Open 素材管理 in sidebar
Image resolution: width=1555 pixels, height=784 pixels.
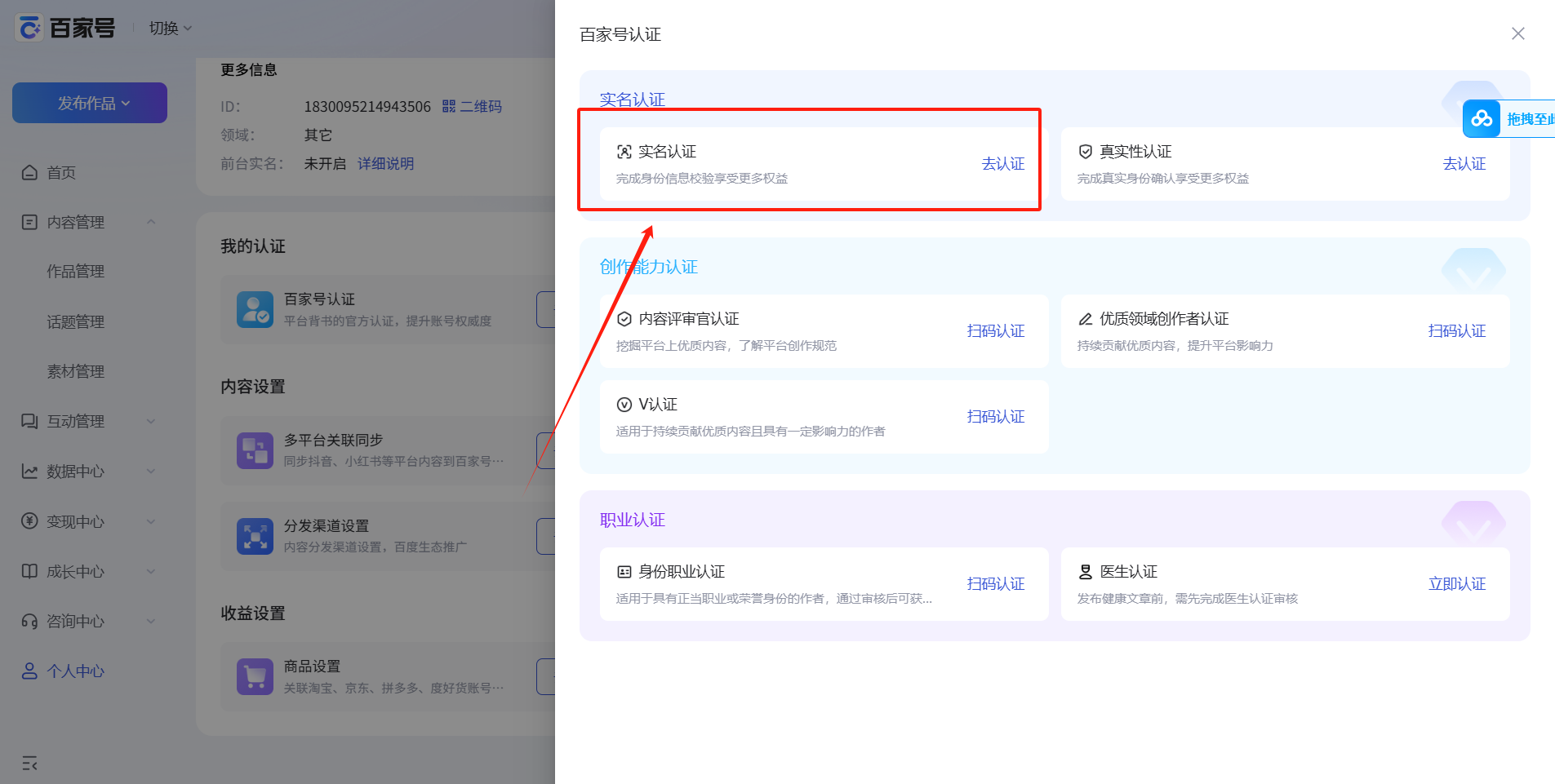(75, 372)
